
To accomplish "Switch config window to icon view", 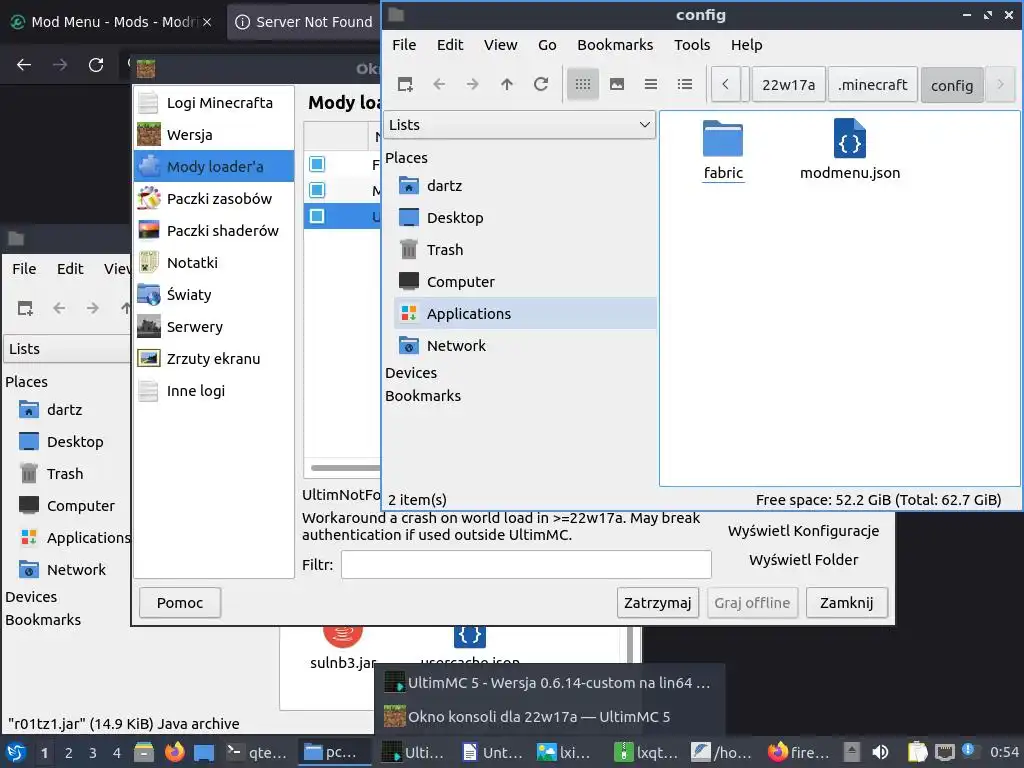I will pos(583,84).
